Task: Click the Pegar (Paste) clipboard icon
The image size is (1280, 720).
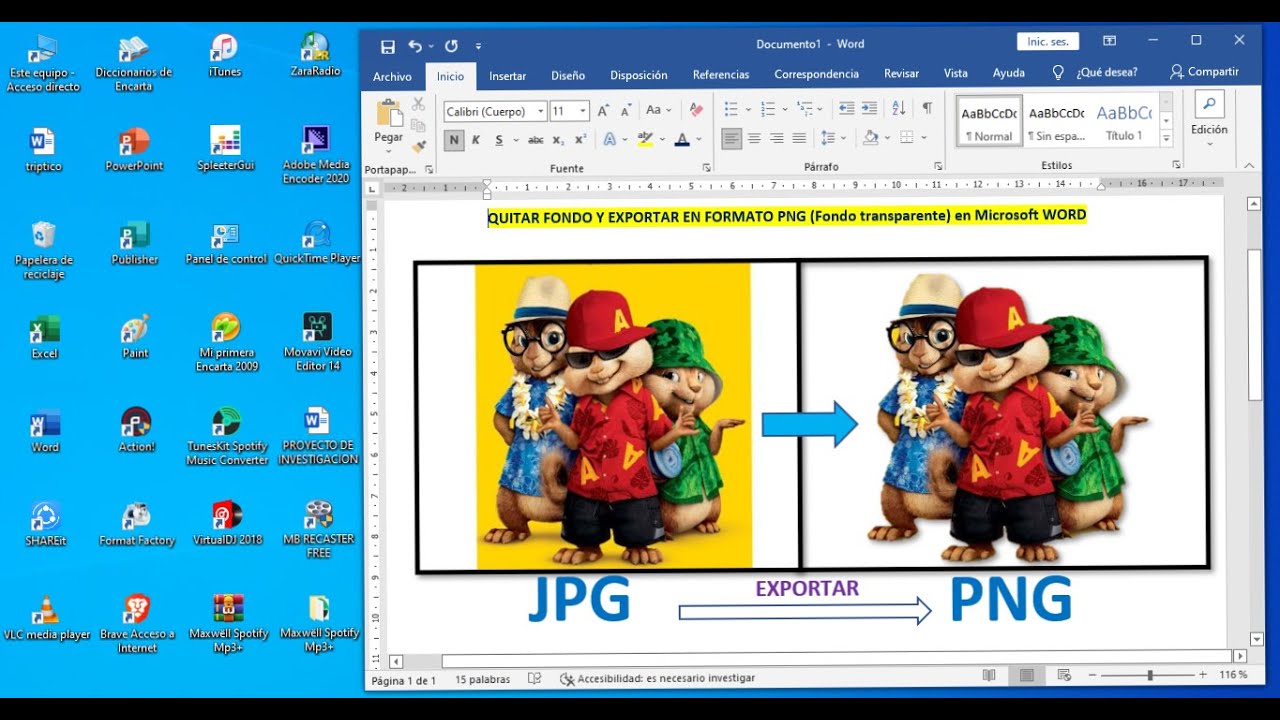Action: tap(388, 114)
